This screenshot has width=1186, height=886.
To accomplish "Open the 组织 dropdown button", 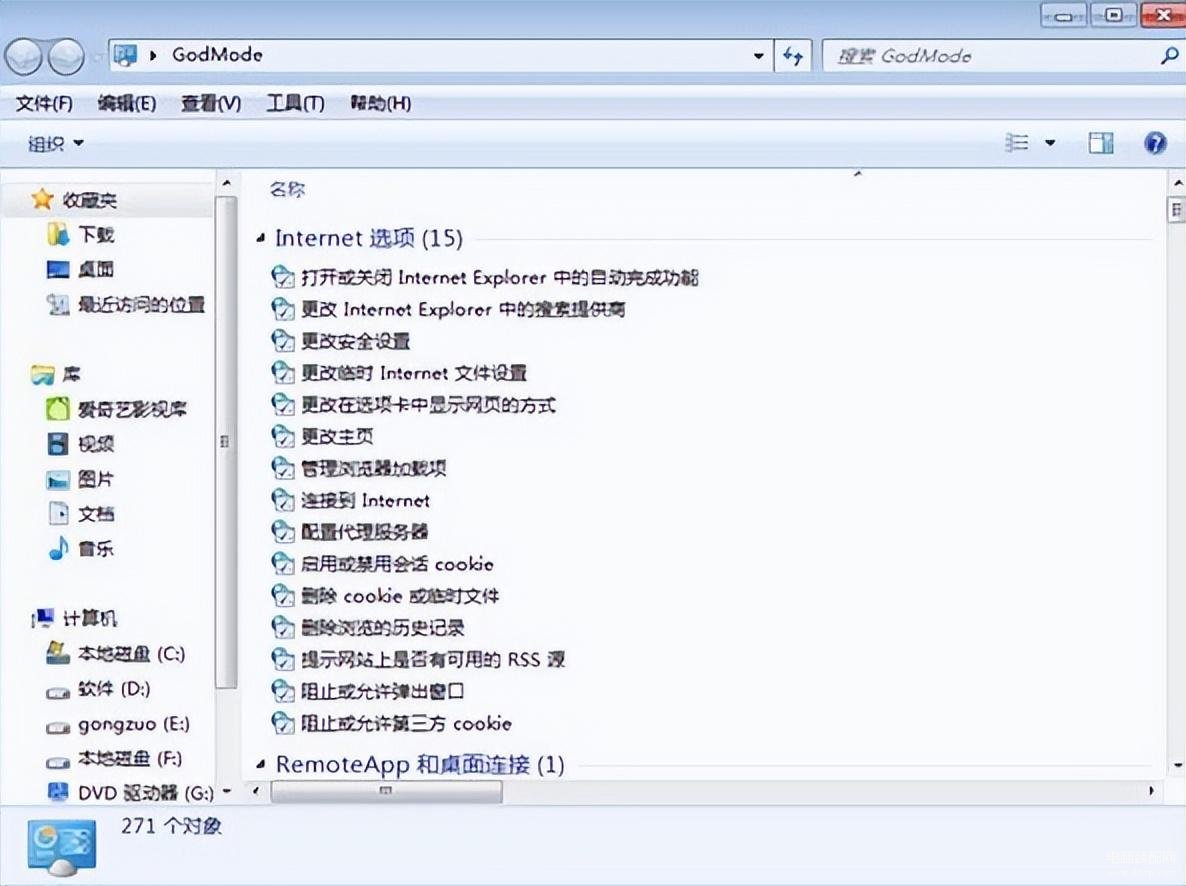I will [55, 143].
